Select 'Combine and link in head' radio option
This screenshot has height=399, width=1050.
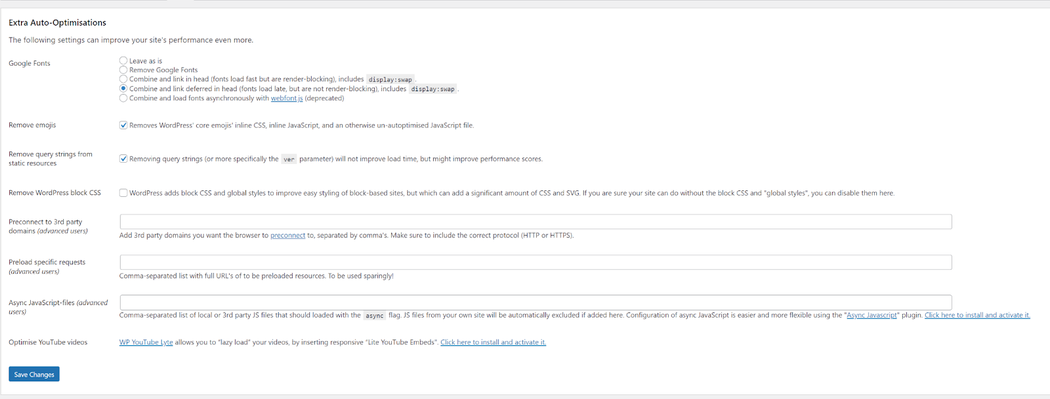123,79
